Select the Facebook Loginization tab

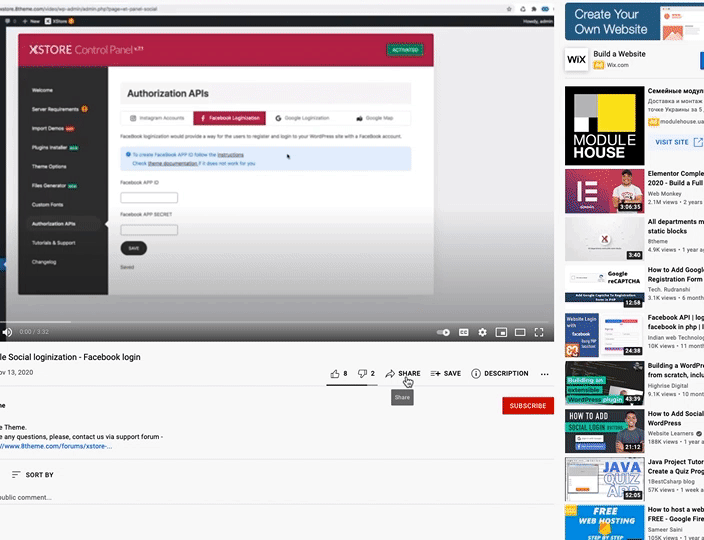pyautogui.click(x=229, y=118)
